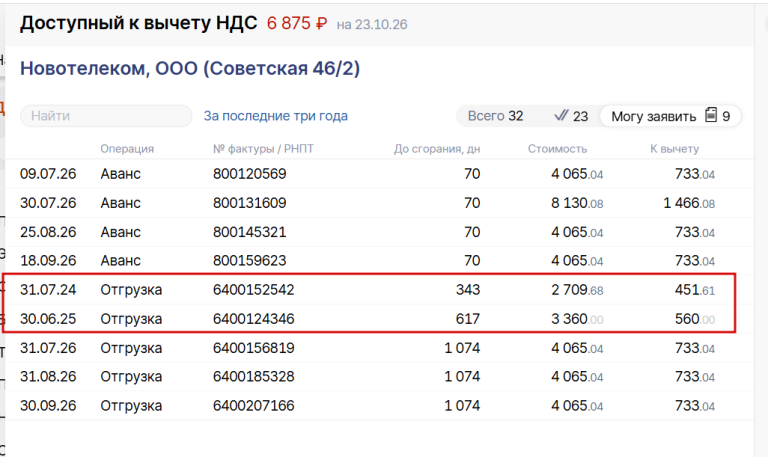768x457 pixels.
Task: Click the document icon beside count 9
Action: tap(711, 115)
